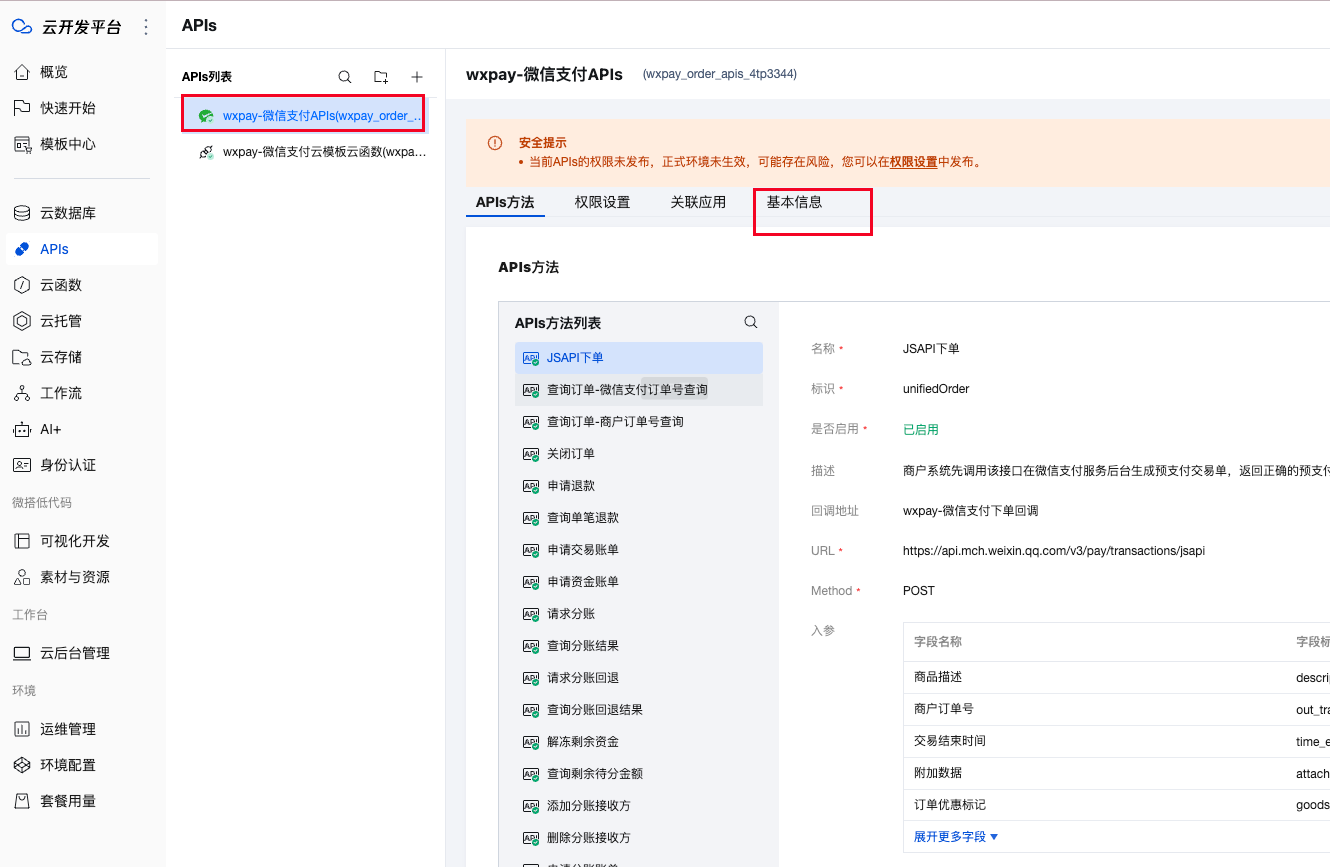Select 查询订单-微信支付订单号查询 method
The height and width of the screenshot is (867, 1330).
click(x=639, y=390)
